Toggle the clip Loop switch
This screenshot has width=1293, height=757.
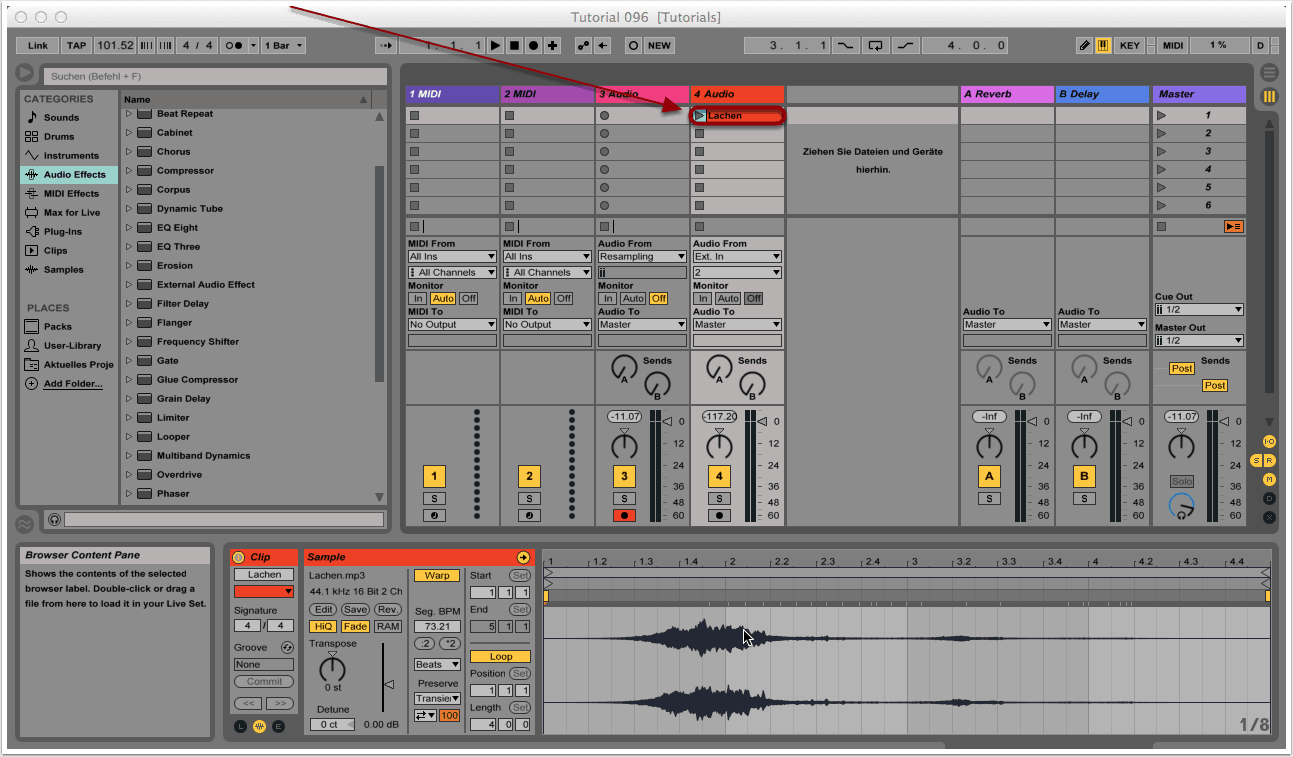(x=500, y=657)
